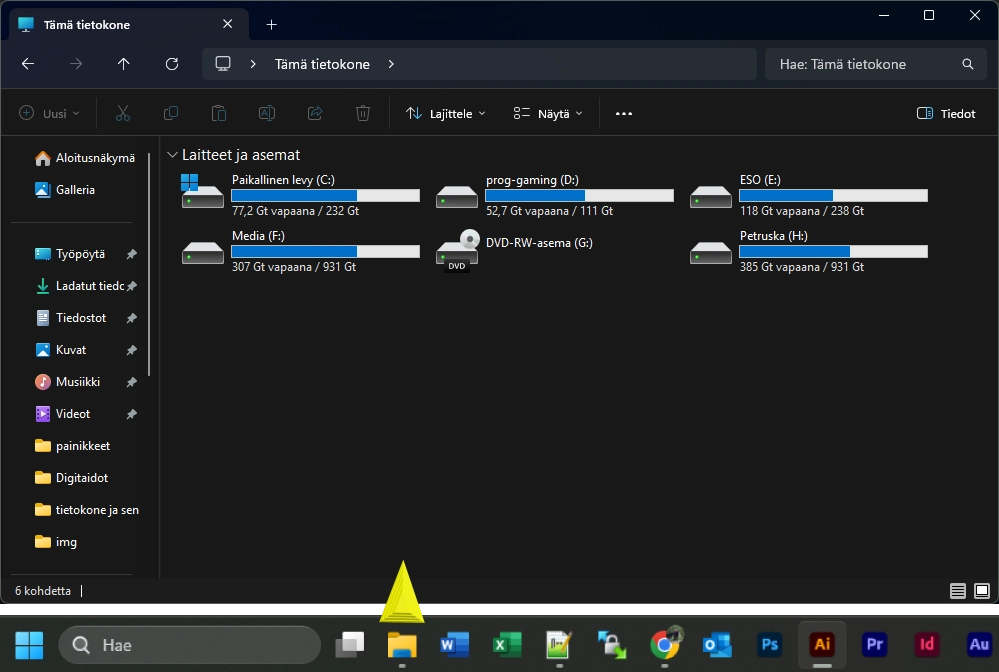
Task: Click the back navigation arrow
Action: click(x=28, y=64)
